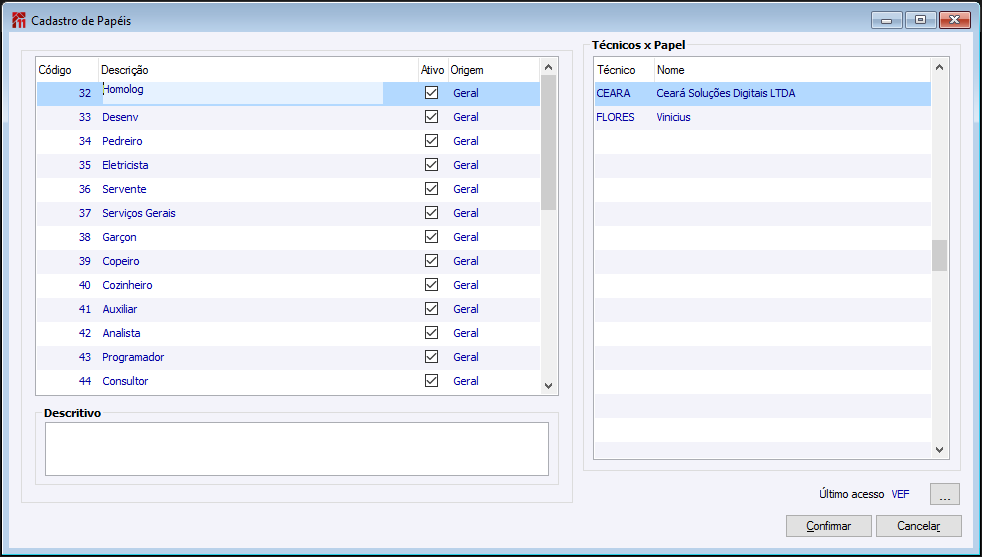Toggle Ativo checkbox for Servente
The image size is (982, 557).
point(432,189)
